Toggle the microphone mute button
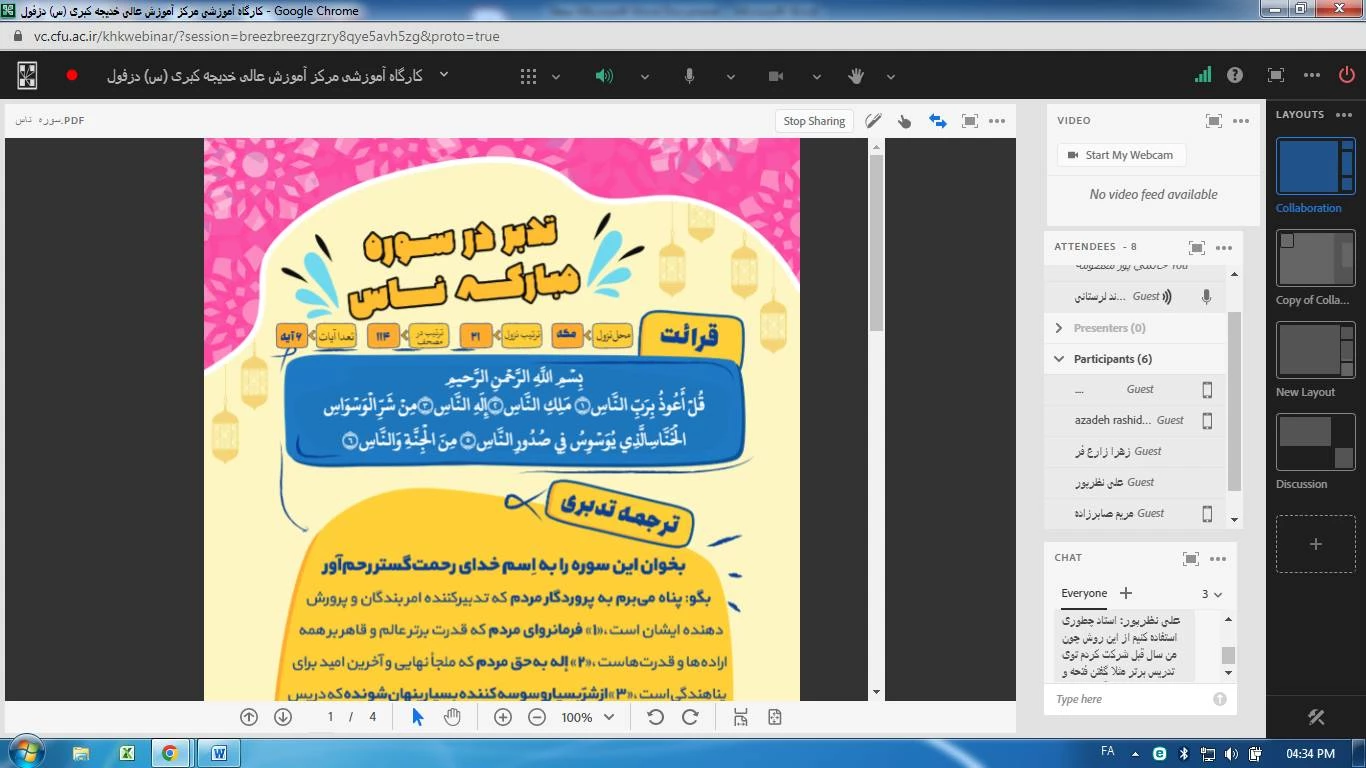The image size is (1366, 768). 690,76
